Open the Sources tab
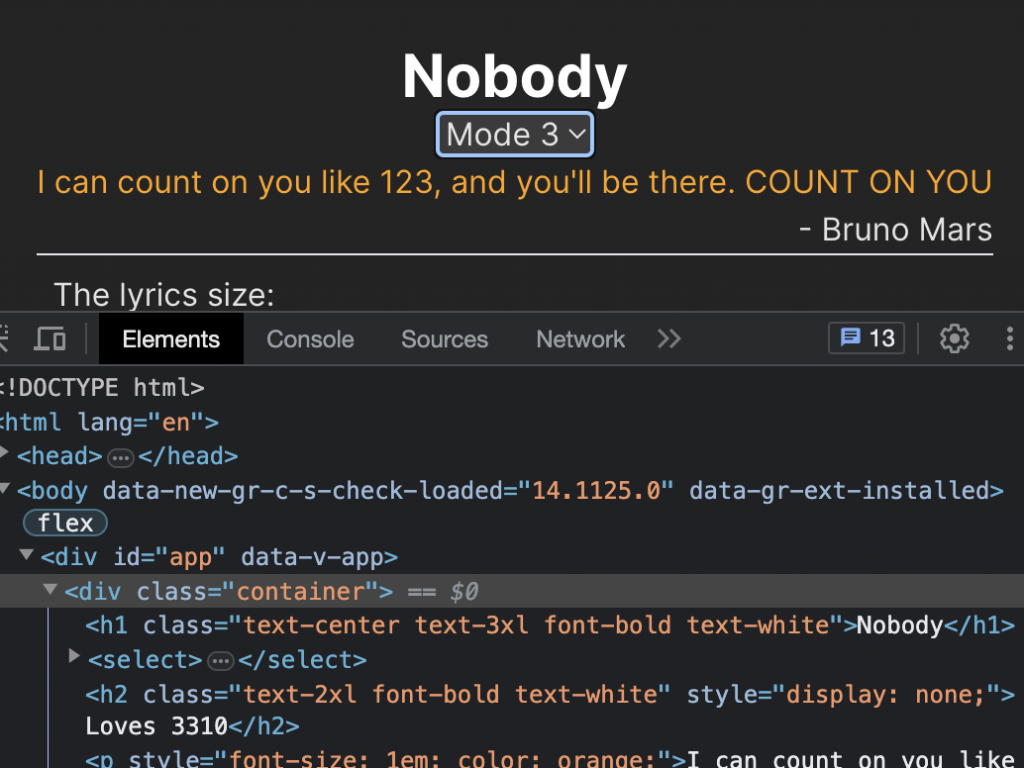 (x=445, y=339)
